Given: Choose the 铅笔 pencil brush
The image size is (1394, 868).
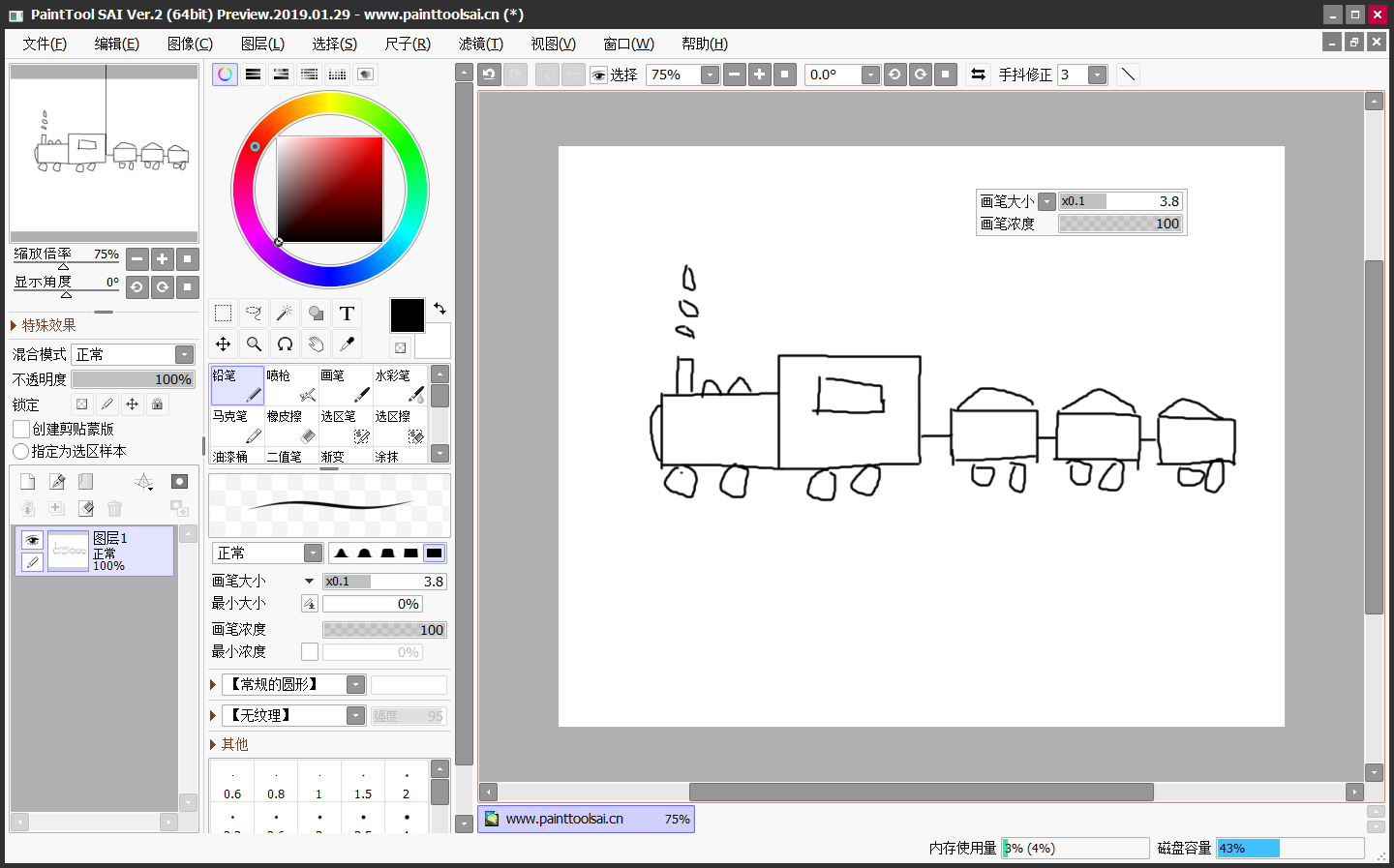Looking at the screenshot, I should coord(237,385).
